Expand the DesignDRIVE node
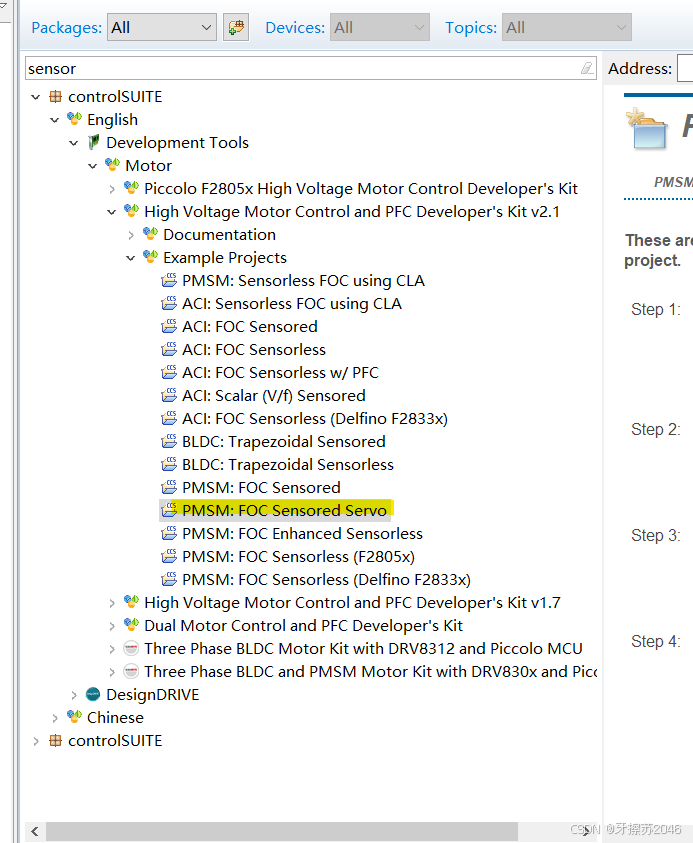The height and width of the screenshot is (843, 693). 74,695
